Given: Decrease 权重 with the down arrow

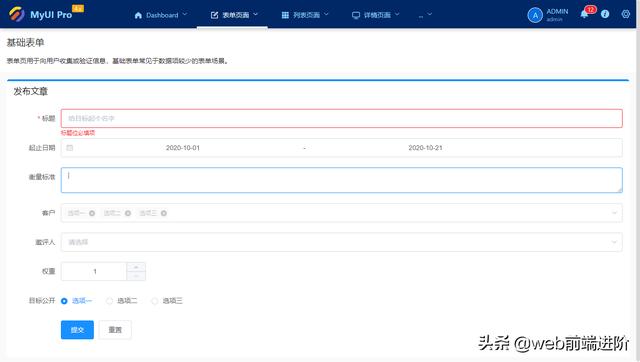Looking at the screenshot, I should pyautogui.click(x=136, y=276).
